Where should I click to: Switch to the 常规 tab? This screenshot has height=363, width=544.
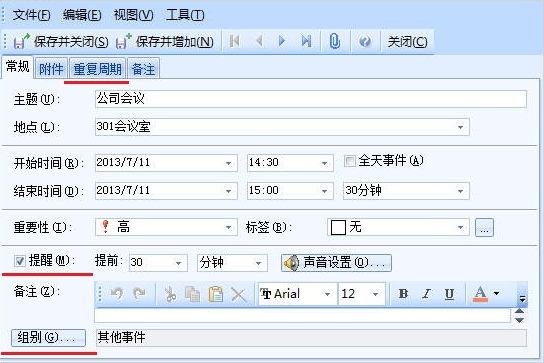pyautogui.click(x=17, y=66)
